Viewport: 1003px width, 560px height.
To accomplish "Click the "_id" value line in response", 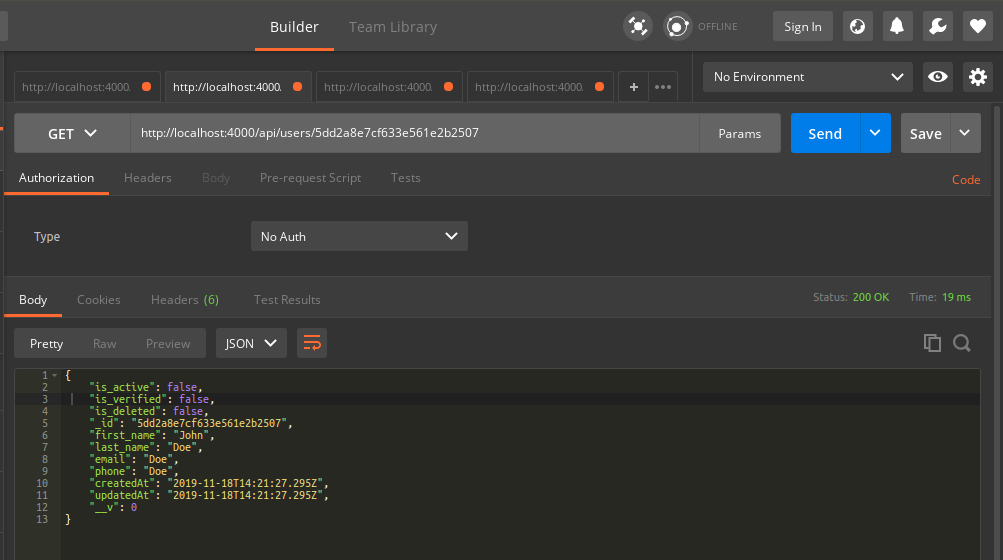I will pos(191,423).
